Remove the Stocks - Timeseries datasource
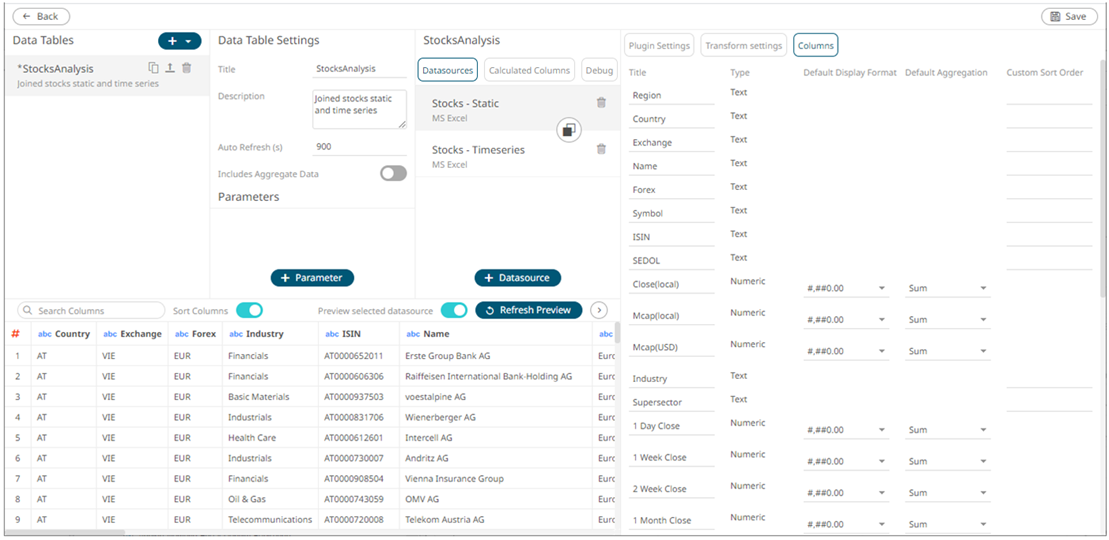 (601, 149)
